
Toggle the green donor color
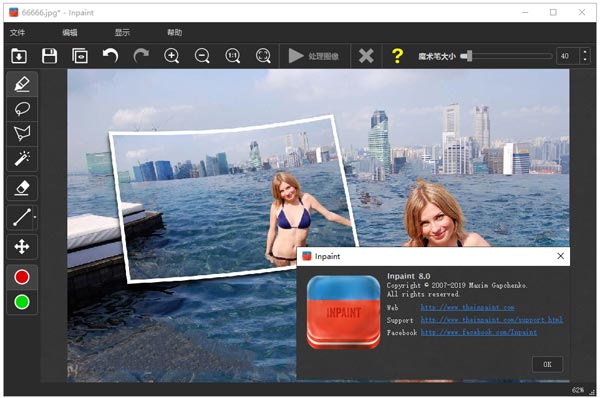click(x=22, y=302)
